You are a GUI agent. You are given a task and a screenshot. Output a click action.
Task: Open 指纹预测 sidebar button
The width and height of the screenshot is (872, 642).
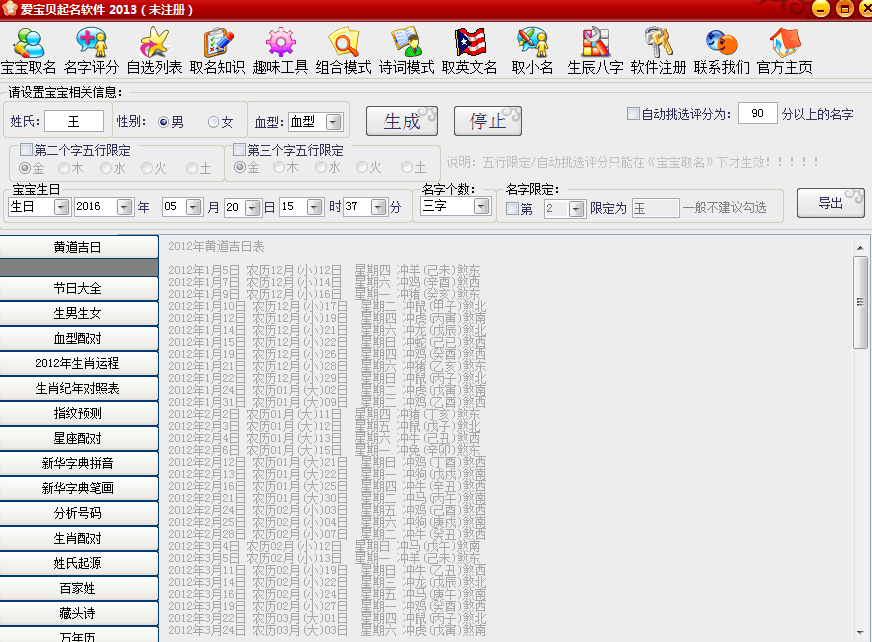pyautogui.click(x=79, y=413)
